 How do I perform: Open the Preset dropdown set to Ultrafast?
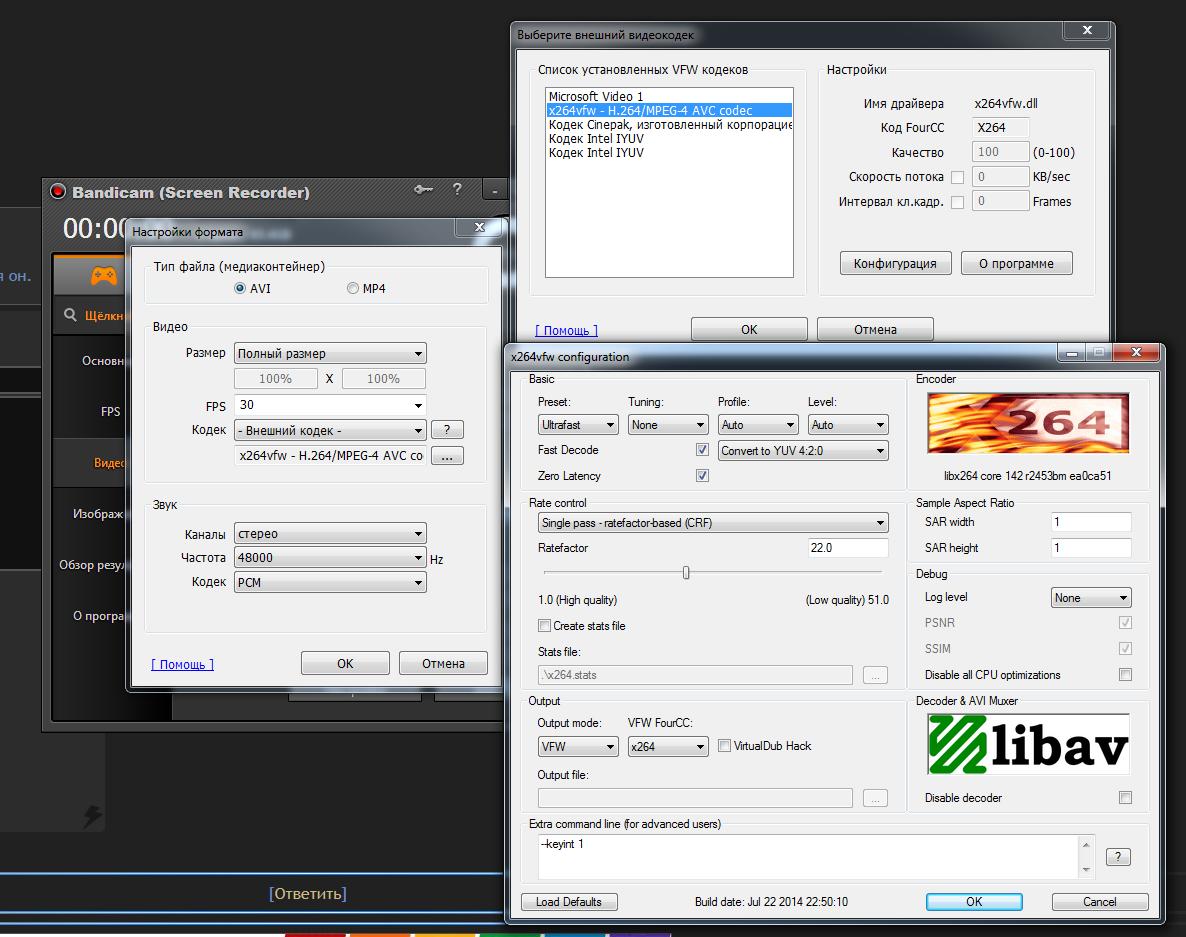click(x=579, y=425)
